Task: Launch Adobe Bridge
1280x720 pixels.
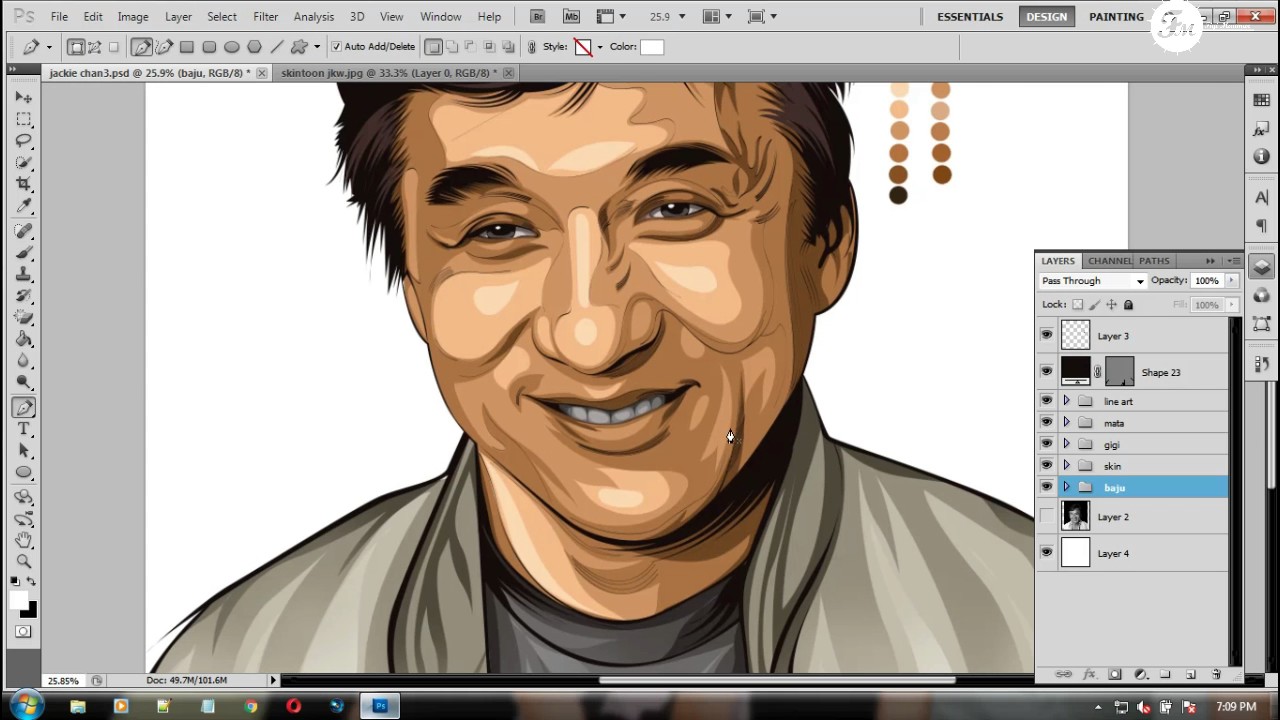Action: coord(538,16)
